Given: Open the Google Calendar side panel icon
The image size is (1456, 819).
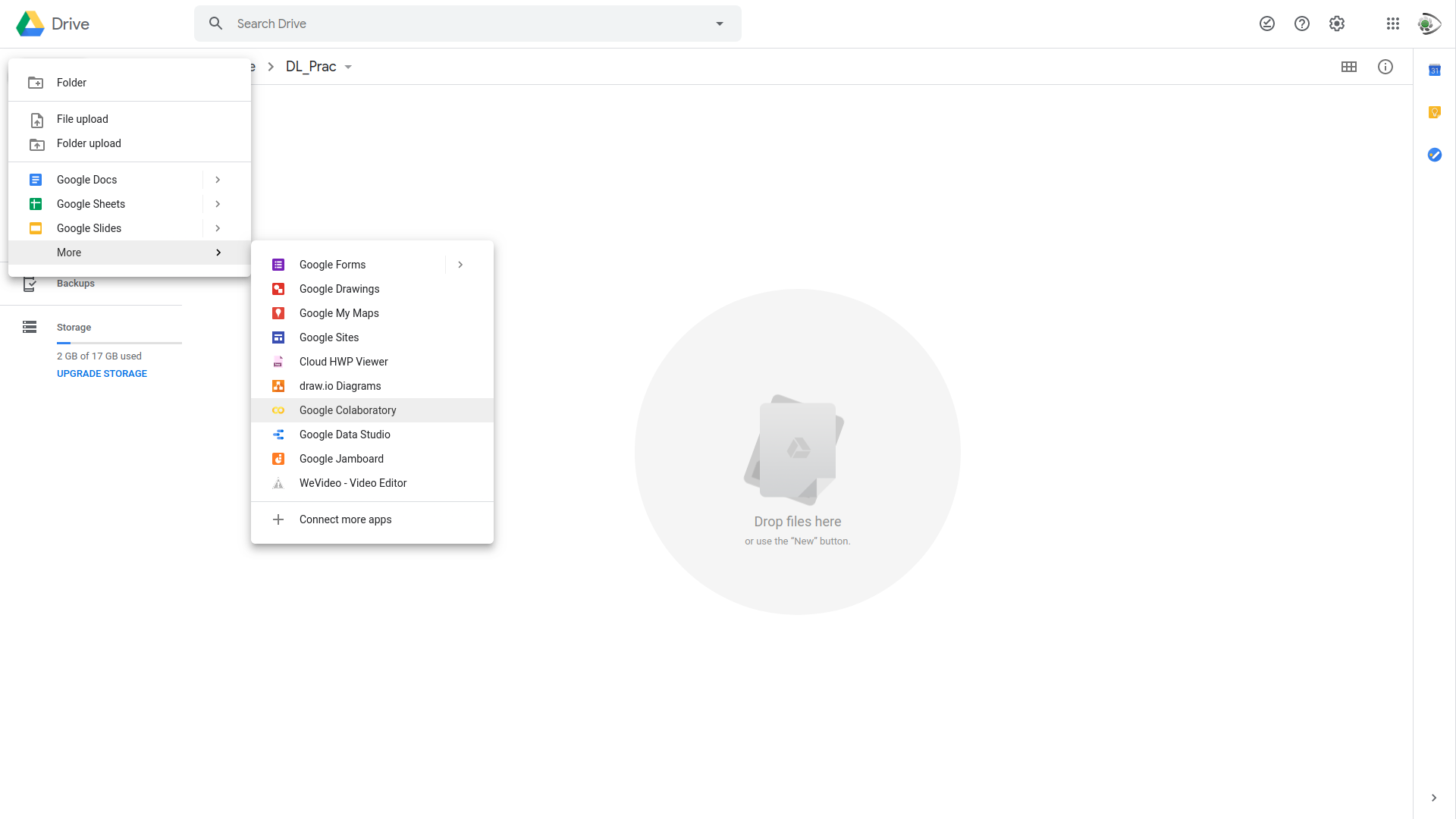Looking at the screenshot, I should (x=1434, y=71).
